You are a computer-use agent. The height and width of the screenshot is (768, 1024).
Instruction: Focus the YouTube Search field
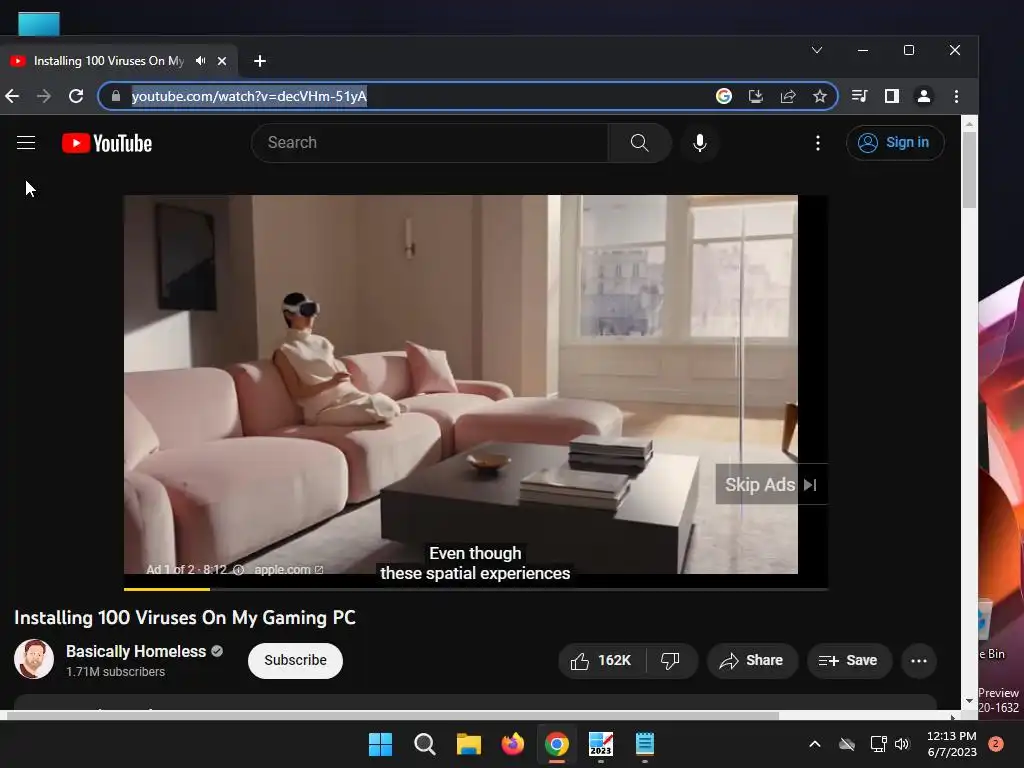coord(431,142)
